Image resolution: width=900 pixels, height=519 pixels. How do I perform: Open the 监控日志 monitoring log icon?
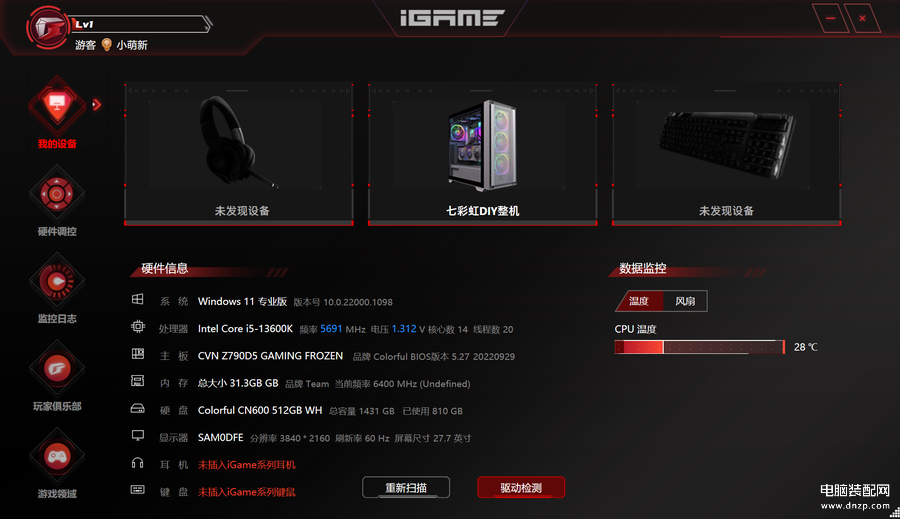pos(57,281)
